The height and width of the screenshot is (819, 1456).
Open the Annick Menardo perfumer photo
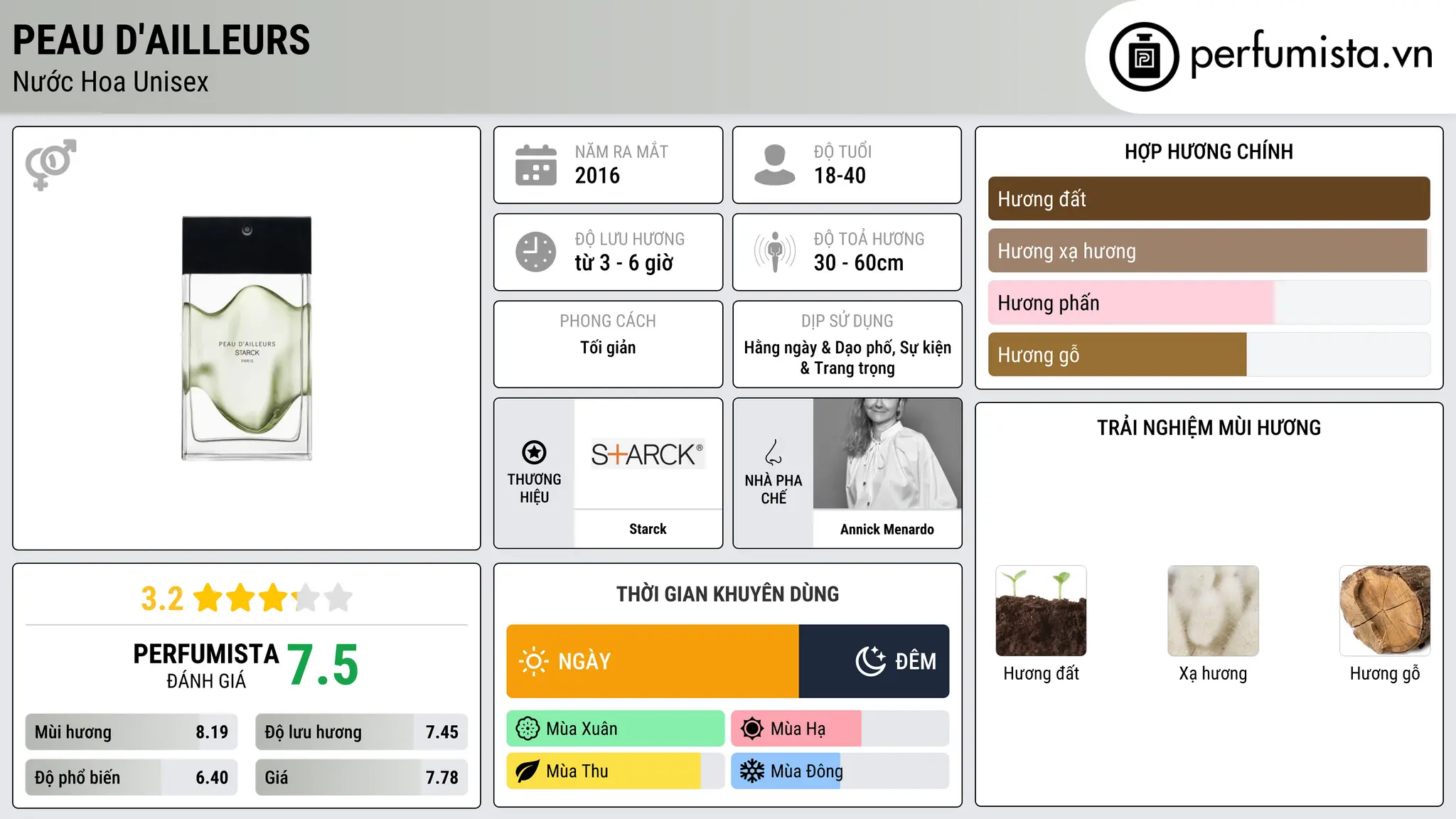click(887, 454)
